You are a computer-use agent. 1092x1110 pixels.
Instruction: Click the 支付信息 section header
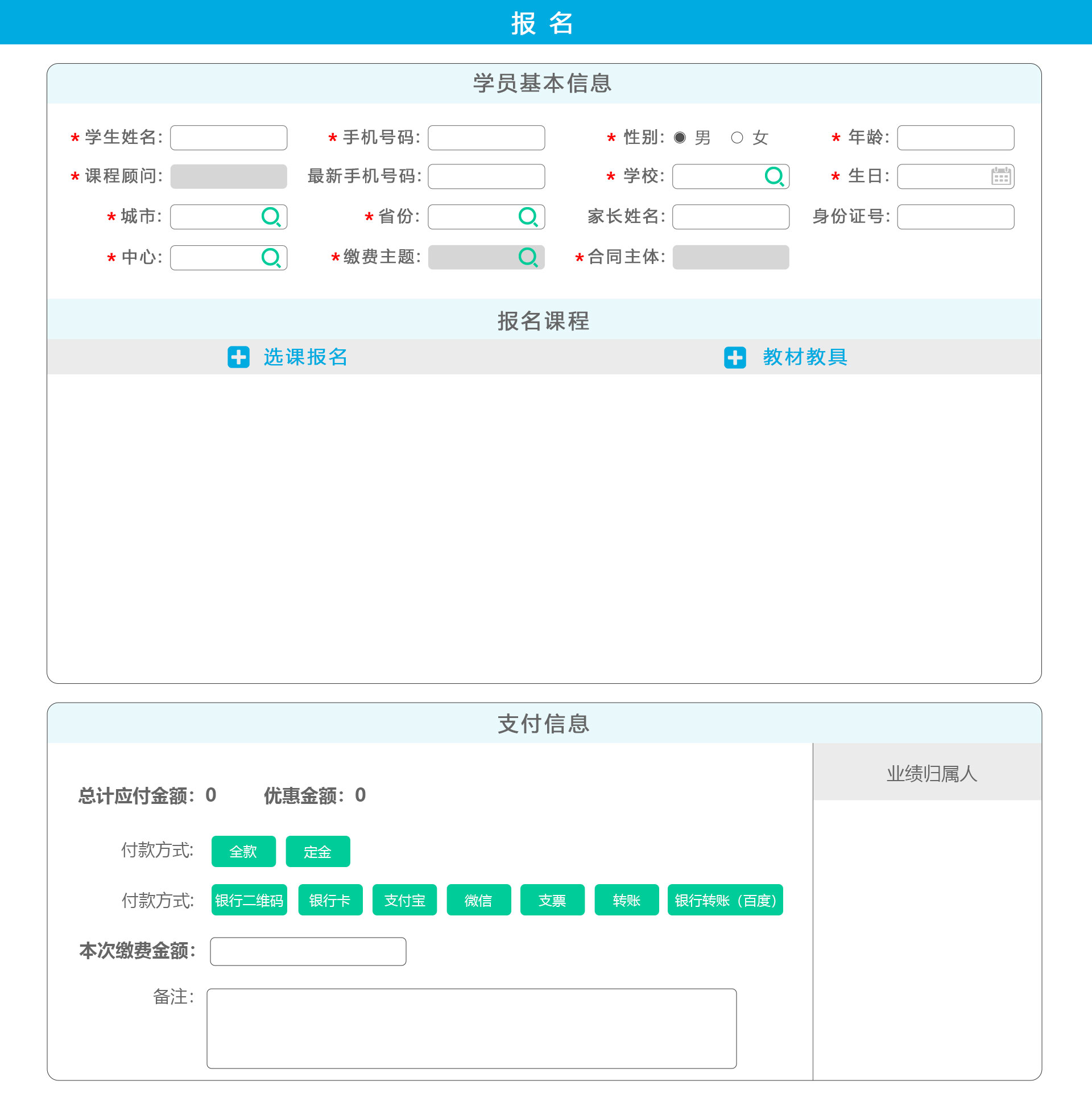(x=544, y=723)
